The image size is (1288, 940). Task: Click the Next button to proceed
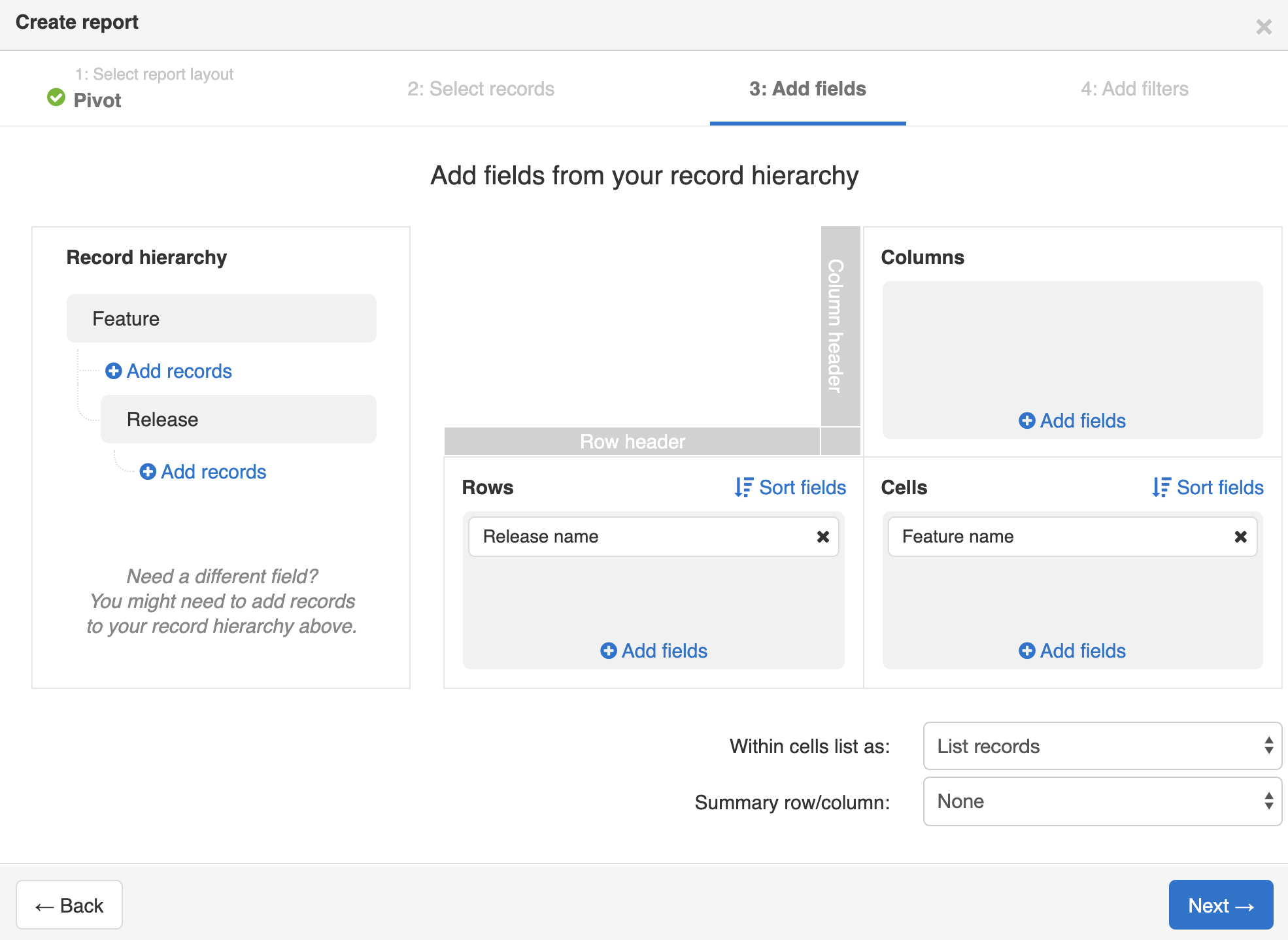pos(1220,905)
